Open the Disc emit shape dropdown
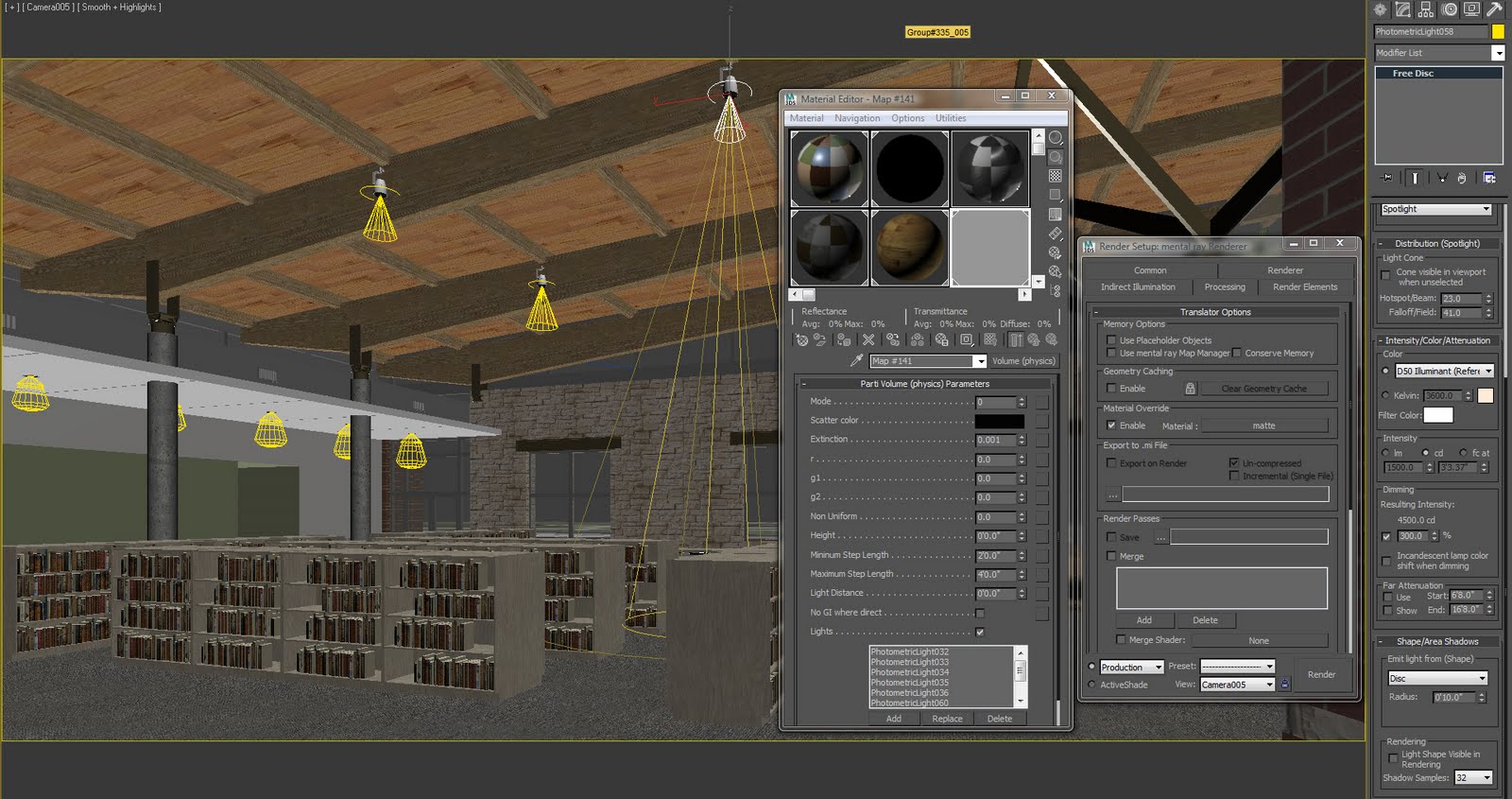1512x799 pixels. (x=1437, y=678)
